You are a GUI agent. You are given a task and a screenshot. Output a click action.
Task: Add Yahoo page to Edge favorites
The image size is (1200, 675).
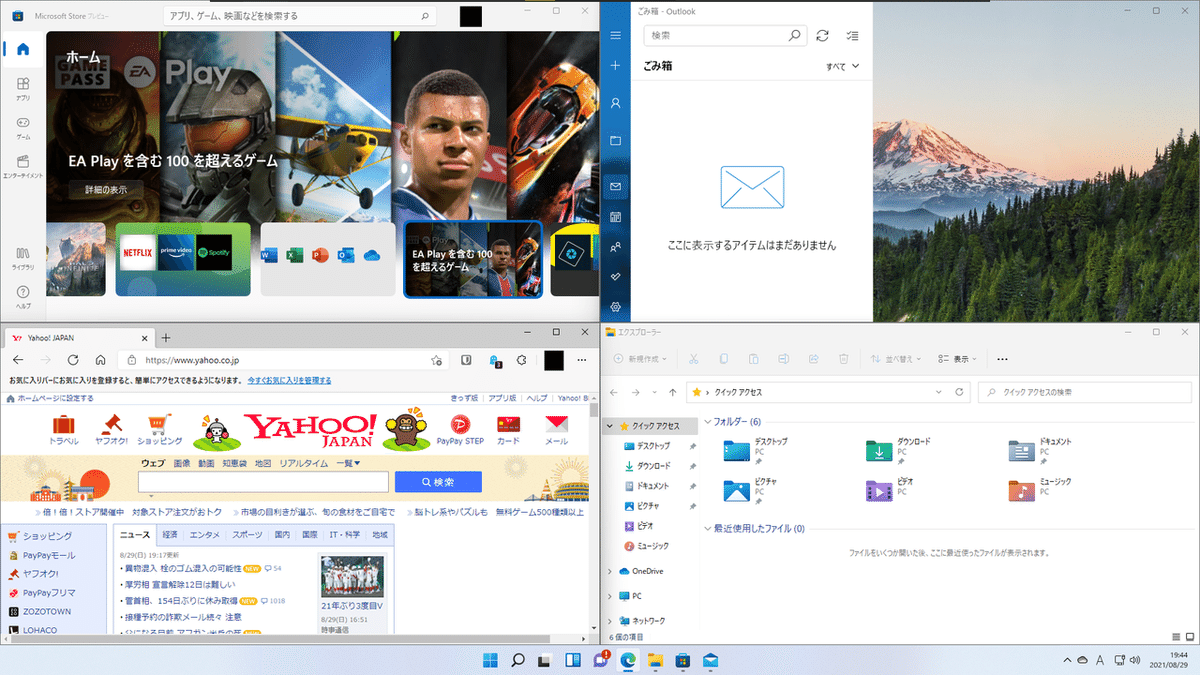click(436, 360)
